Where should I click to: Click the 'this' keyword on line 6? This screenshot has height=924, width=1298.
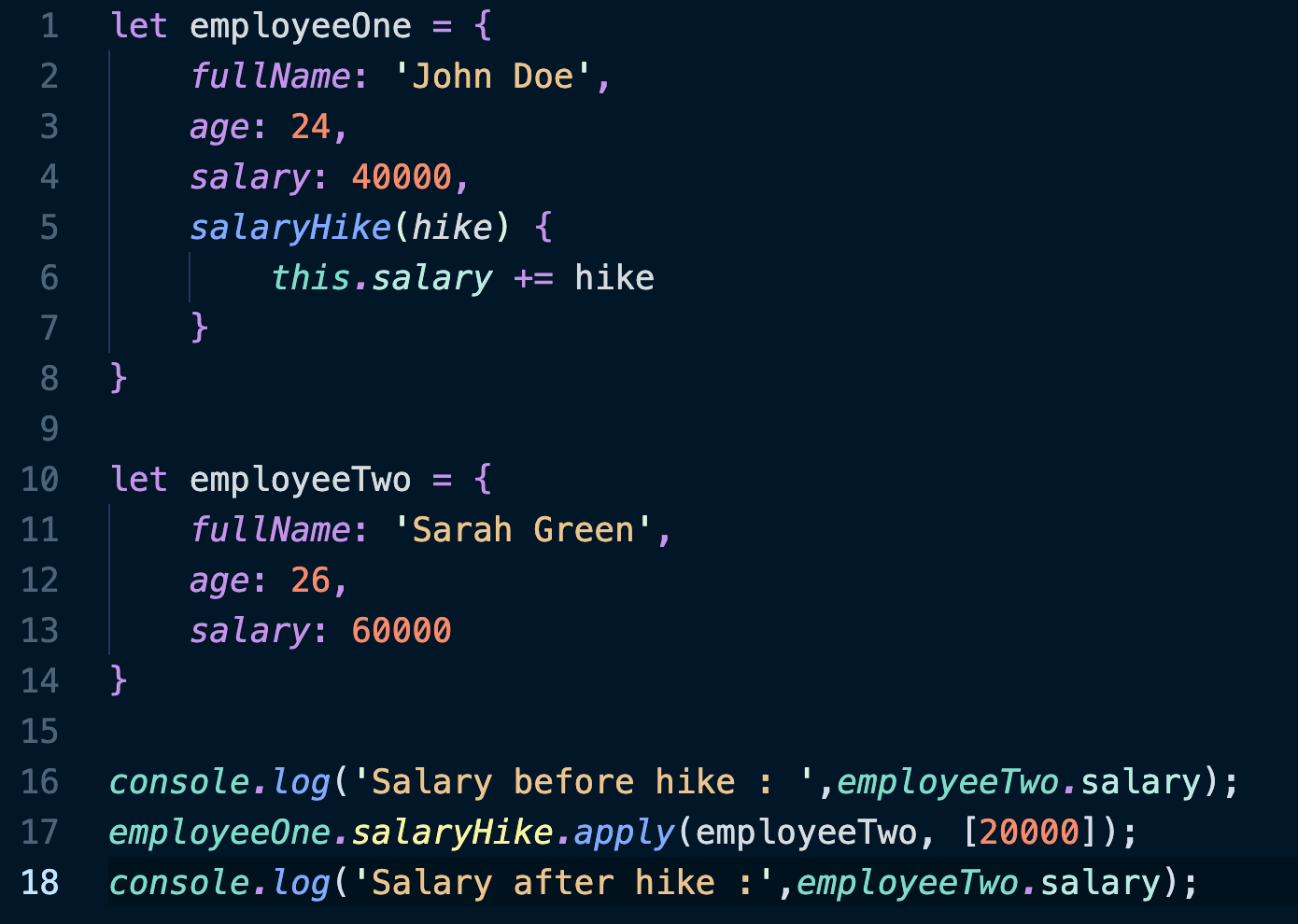tap(310, 278)
